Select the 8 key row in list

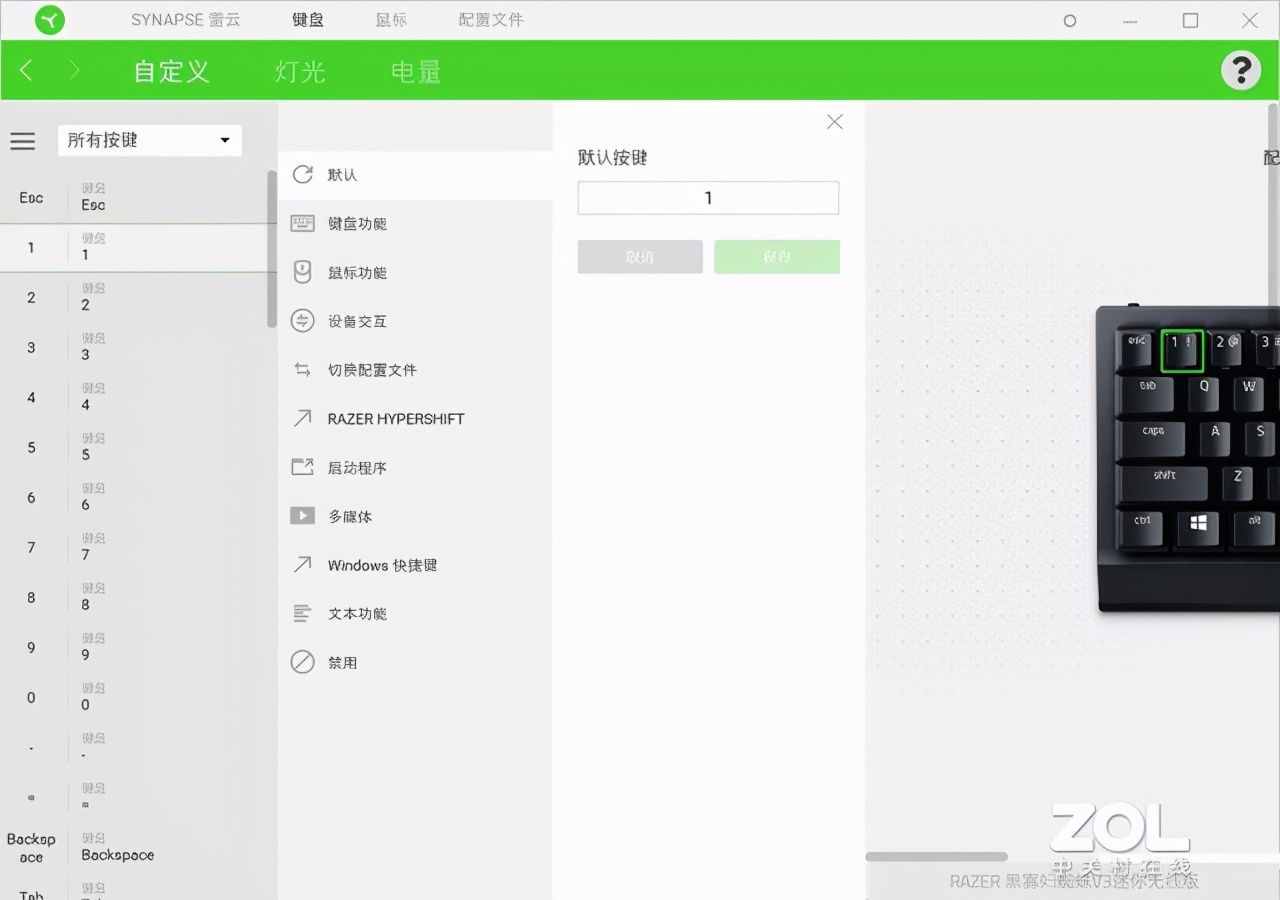tap(133, 598)
